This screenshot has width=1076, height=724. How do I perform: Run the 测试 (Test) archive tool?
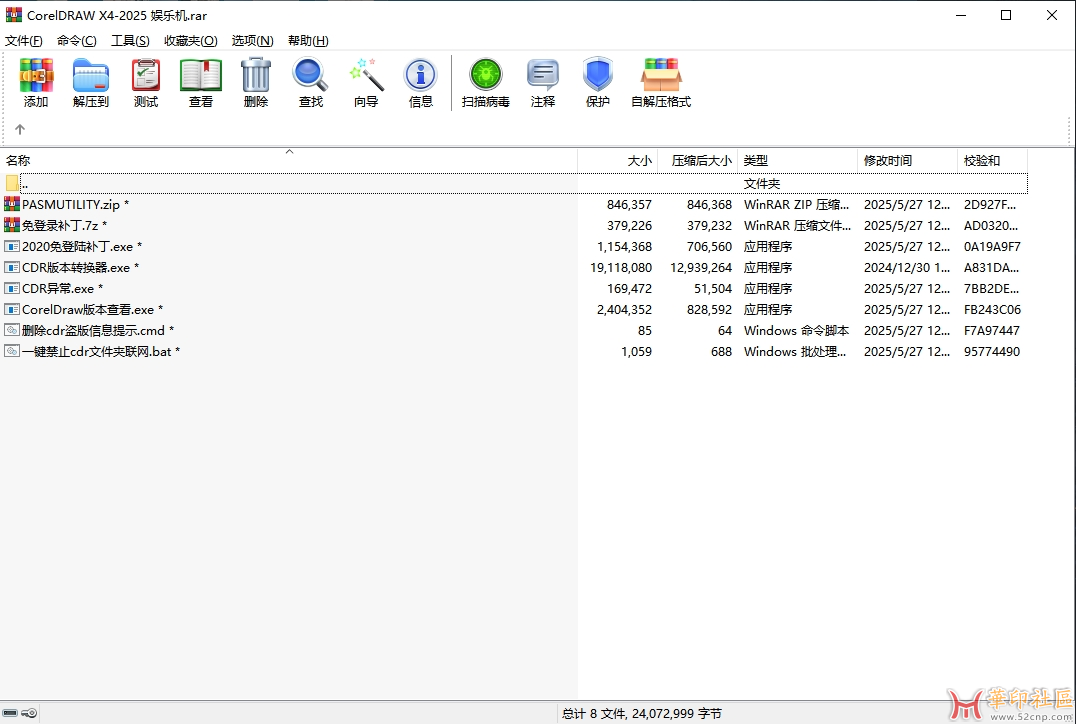(145, 75)
